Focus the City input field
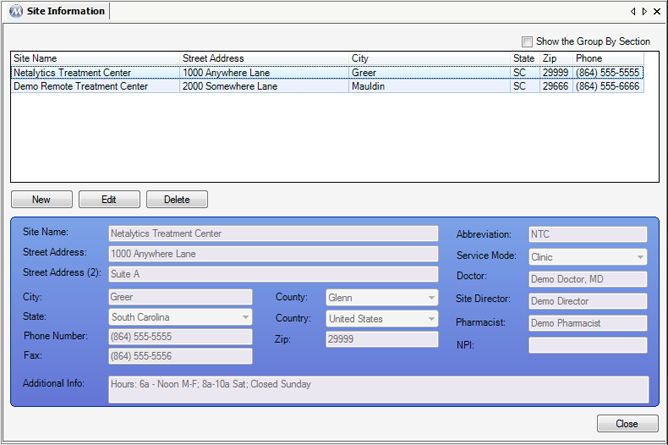Image resolution: width=668 pixels, height=445 pixels. point(180,297)
